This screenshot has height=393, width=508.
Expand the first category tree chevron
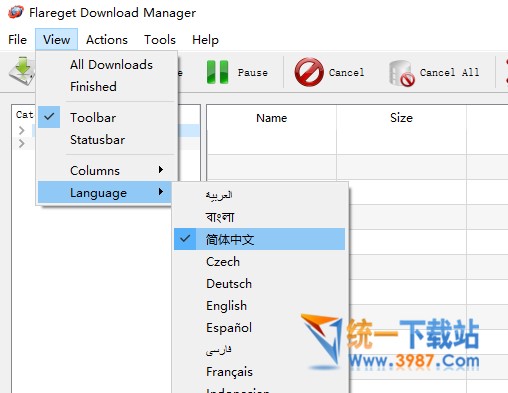point(22,130)
